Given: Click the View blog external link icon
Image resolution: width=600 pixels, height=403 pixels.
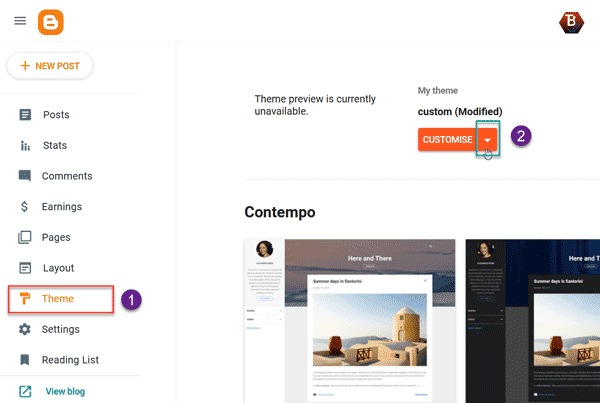Looking at the screenshot, I should [25, 391].
